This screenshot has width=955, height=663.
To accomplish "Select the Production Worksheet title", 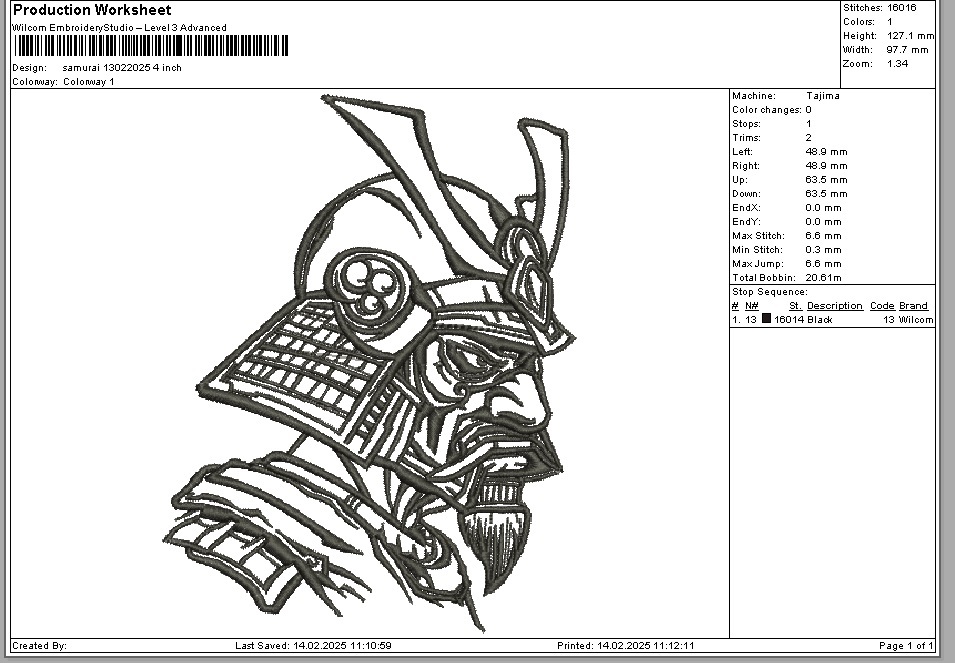I will [x=92, y=10].
